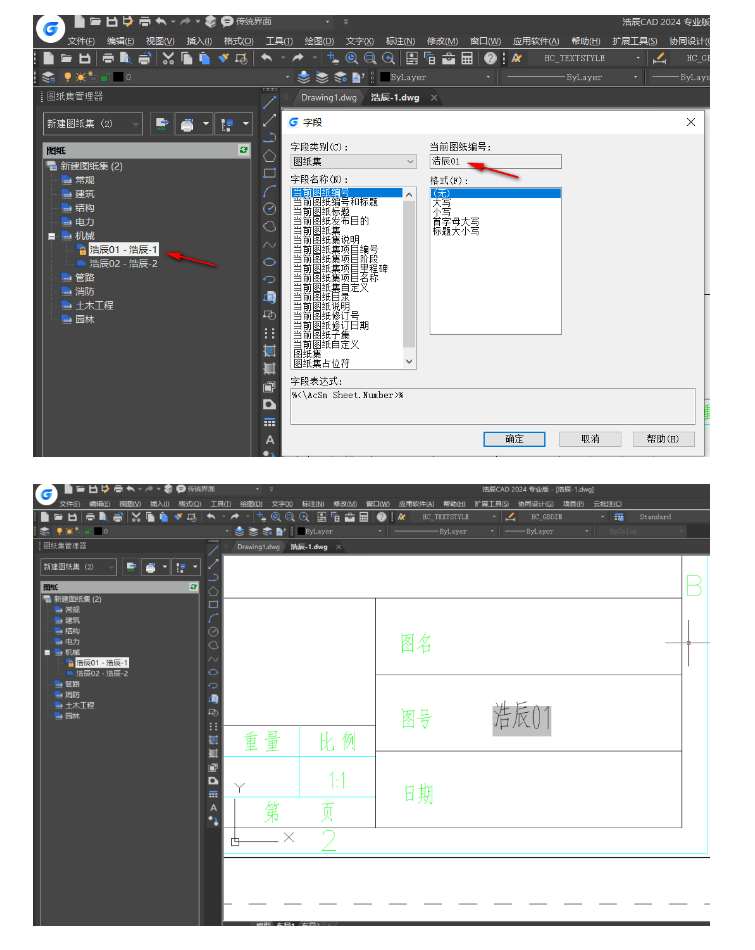The height and width of the screenshot is (950, 755).
Task: Click publish-to-DWF icon in upper sheet set manager
Action: click(x=162, y=124)
